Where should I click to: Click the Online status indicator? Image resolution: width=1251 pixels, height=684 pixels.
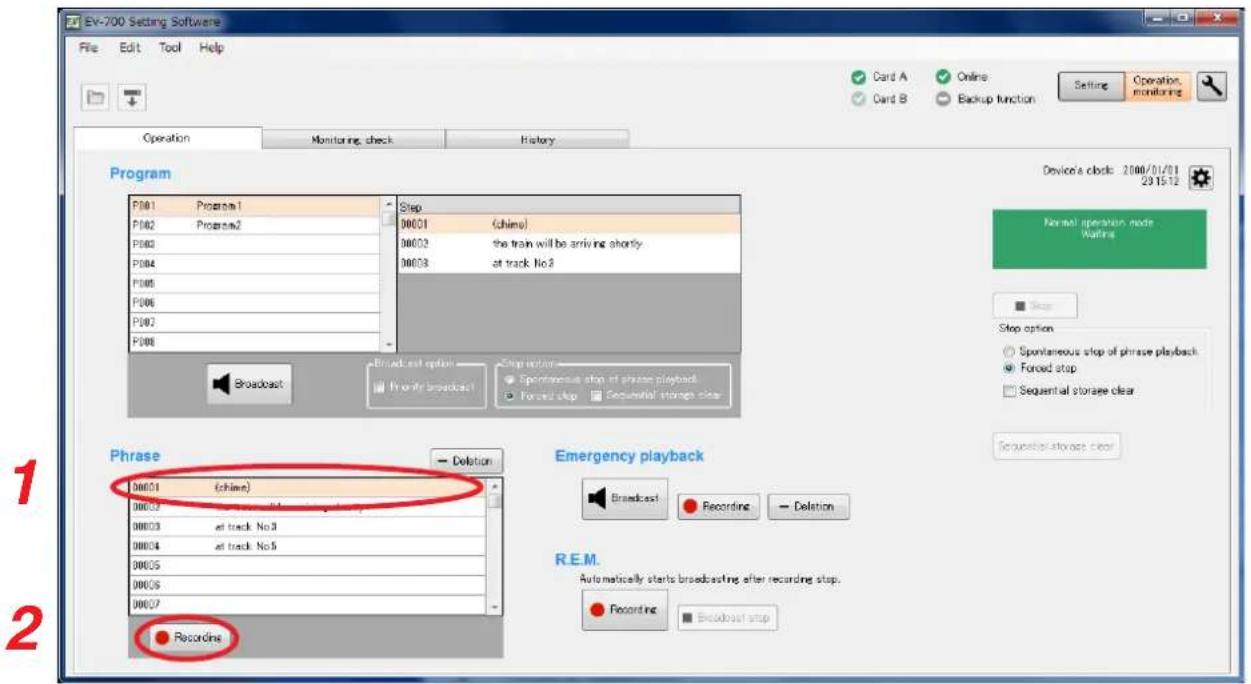point(962,77)
